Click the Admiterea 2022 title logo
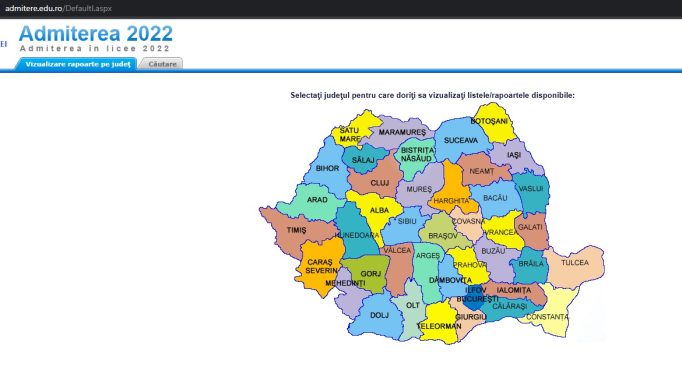The height and width of the screenshot is (384, 682). click(96, 34)
